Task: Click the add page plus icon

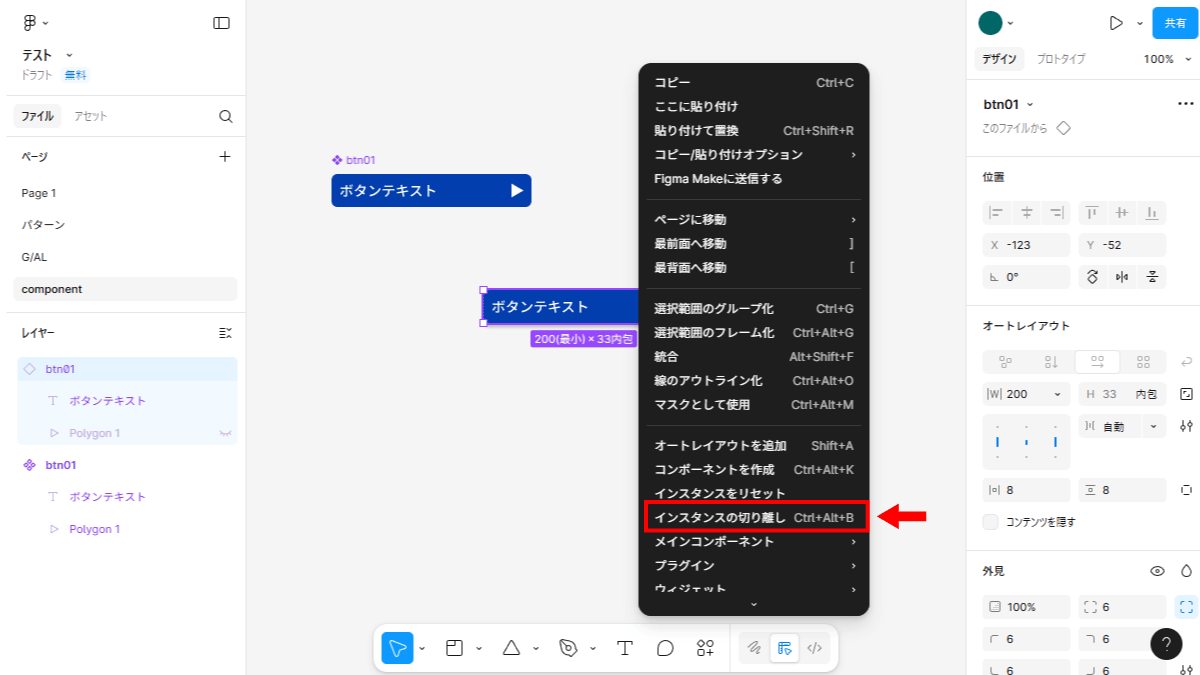Action: (225, 156)
